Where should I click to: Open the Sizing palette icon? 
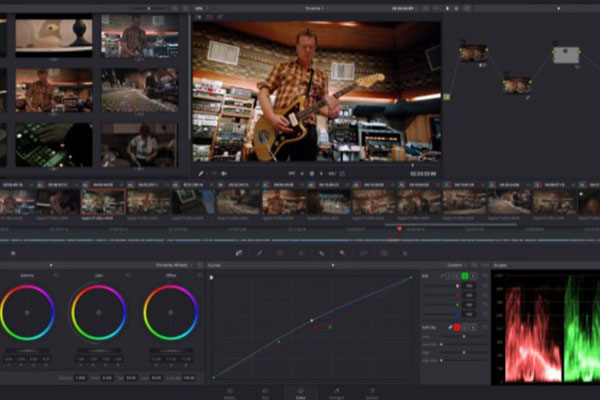coord(364,253)
